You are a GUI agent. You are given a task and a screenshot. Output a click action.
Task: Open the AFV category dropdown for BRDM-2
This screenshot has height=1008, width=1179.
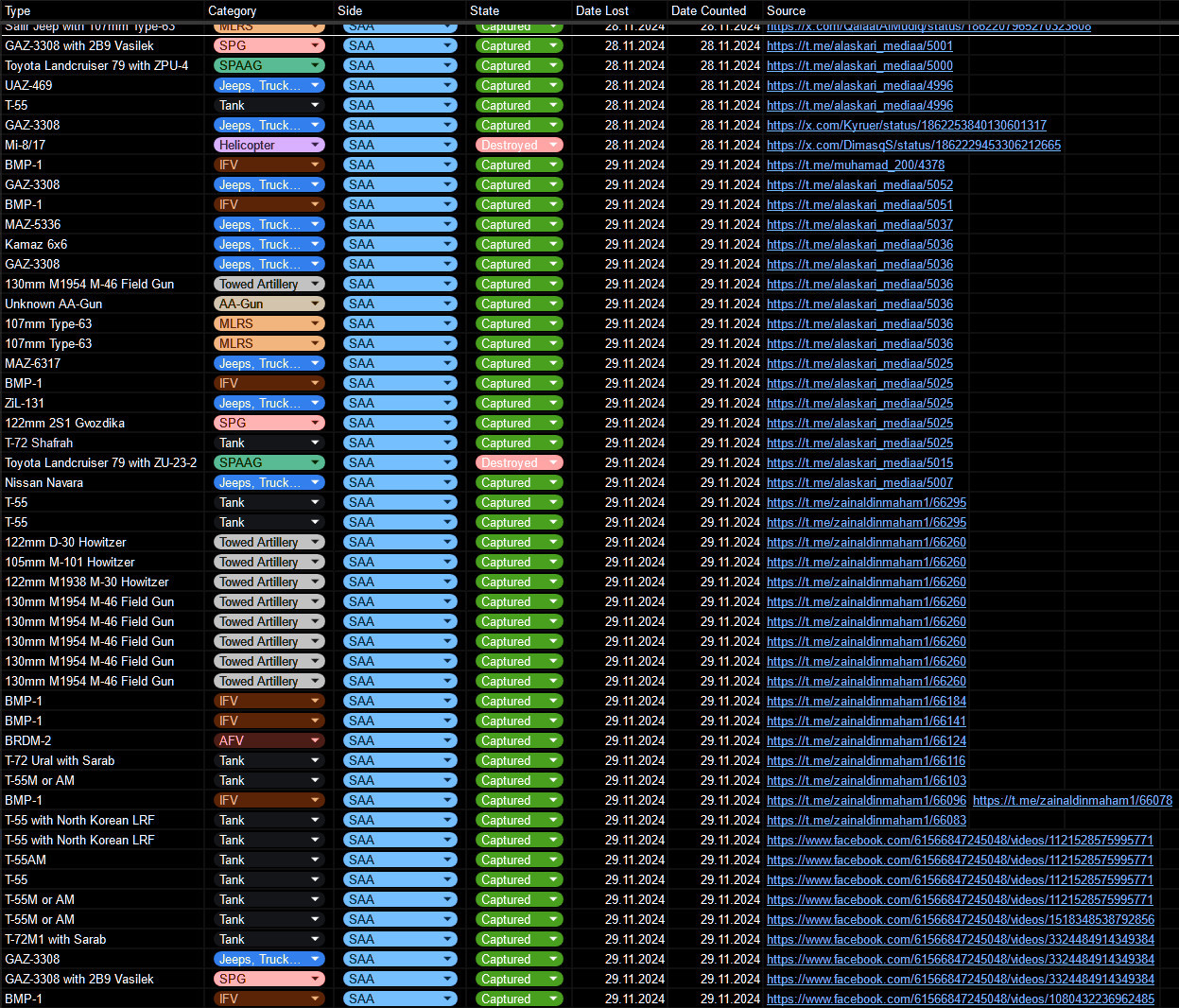[269, 740]
